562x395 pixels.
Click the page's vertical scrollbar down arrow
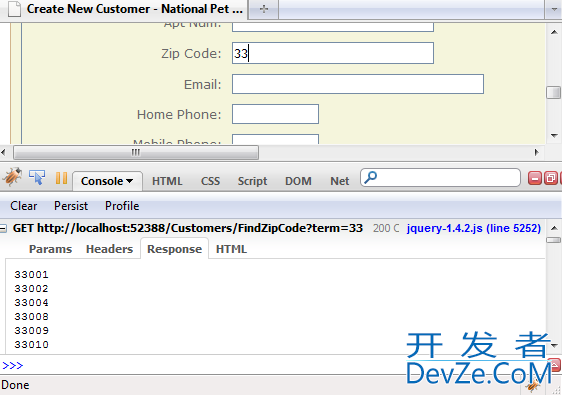click(x=554, y=136)
